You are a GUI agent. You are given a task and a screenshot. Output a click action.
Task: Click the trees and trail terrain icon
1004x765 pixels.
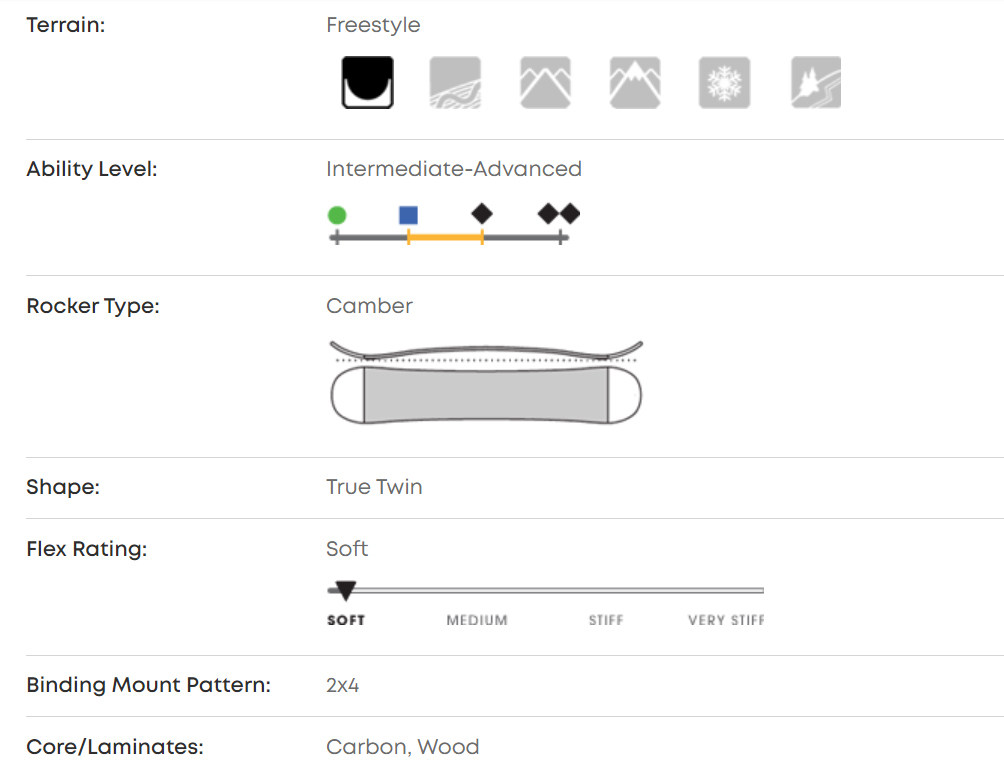[816, 82]
